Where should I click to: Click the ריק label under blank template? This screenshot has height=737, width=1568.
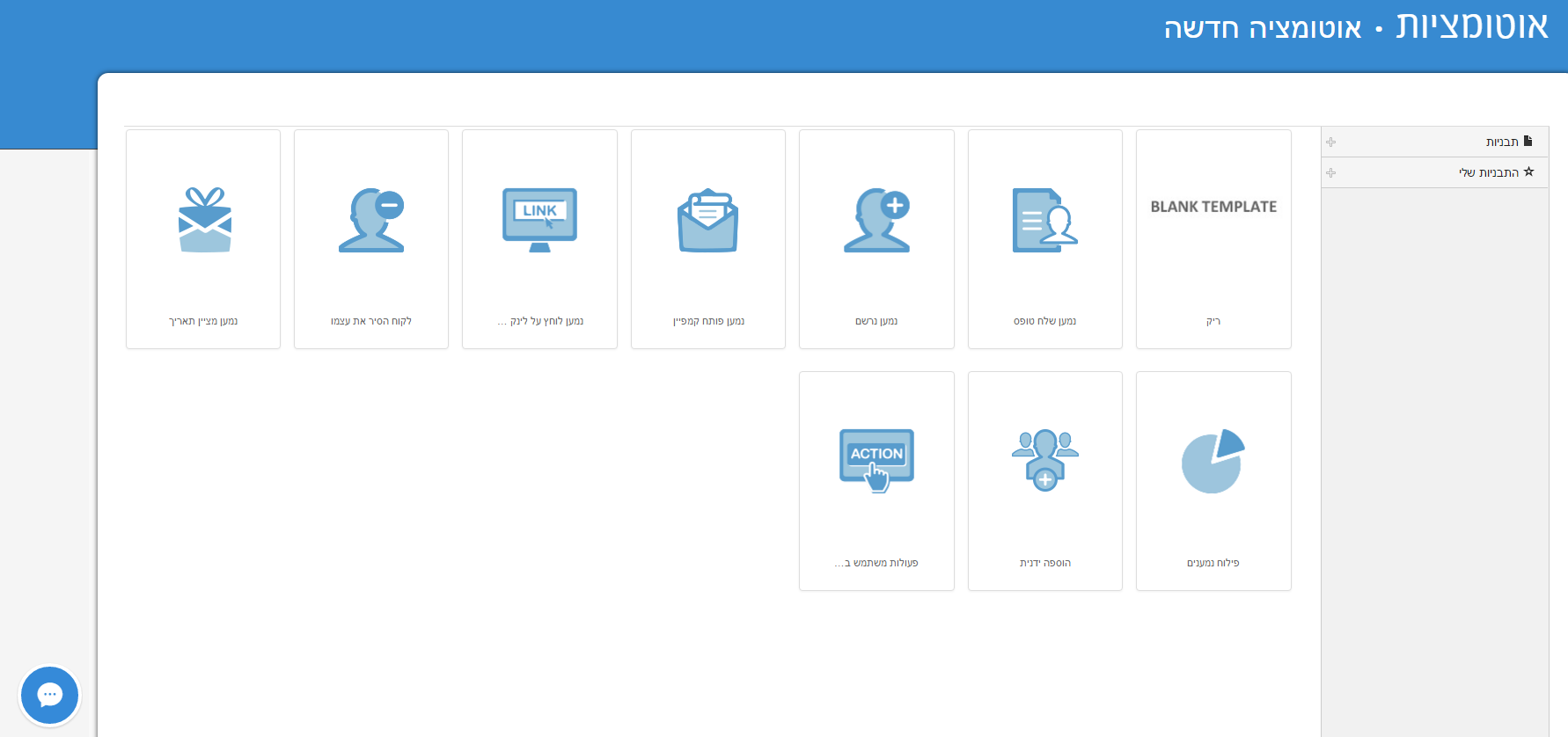1213,321
